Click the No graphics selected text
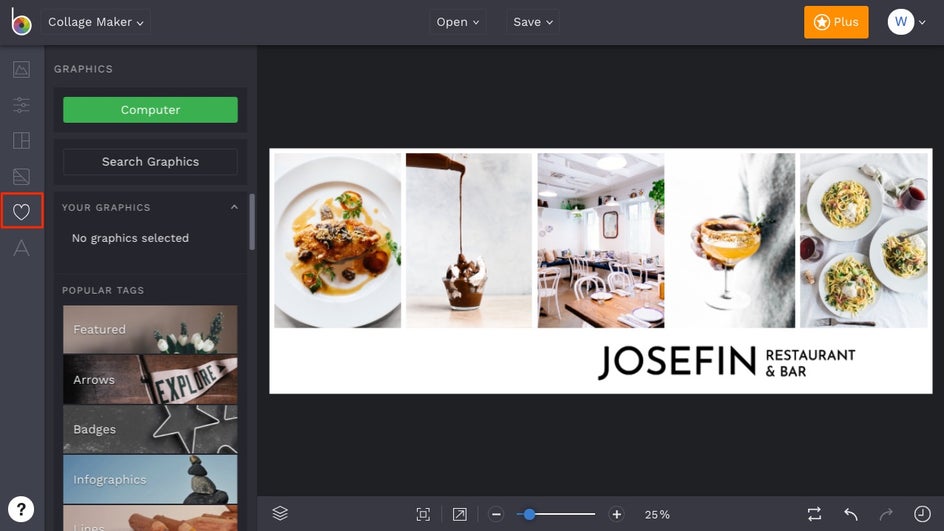Viewport: 944px width, 531px height. pyautogui.click(x=130, y=238)
